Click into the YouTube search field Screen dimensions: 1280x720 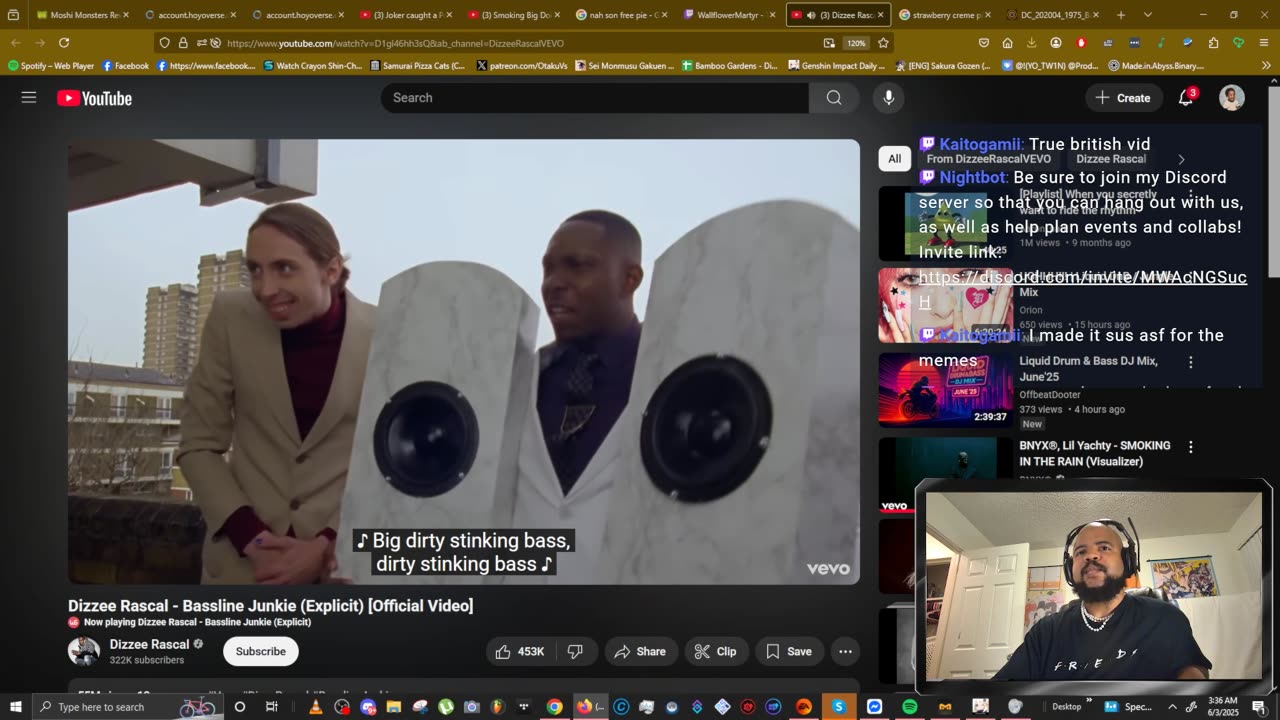click(x=594, y=98)
